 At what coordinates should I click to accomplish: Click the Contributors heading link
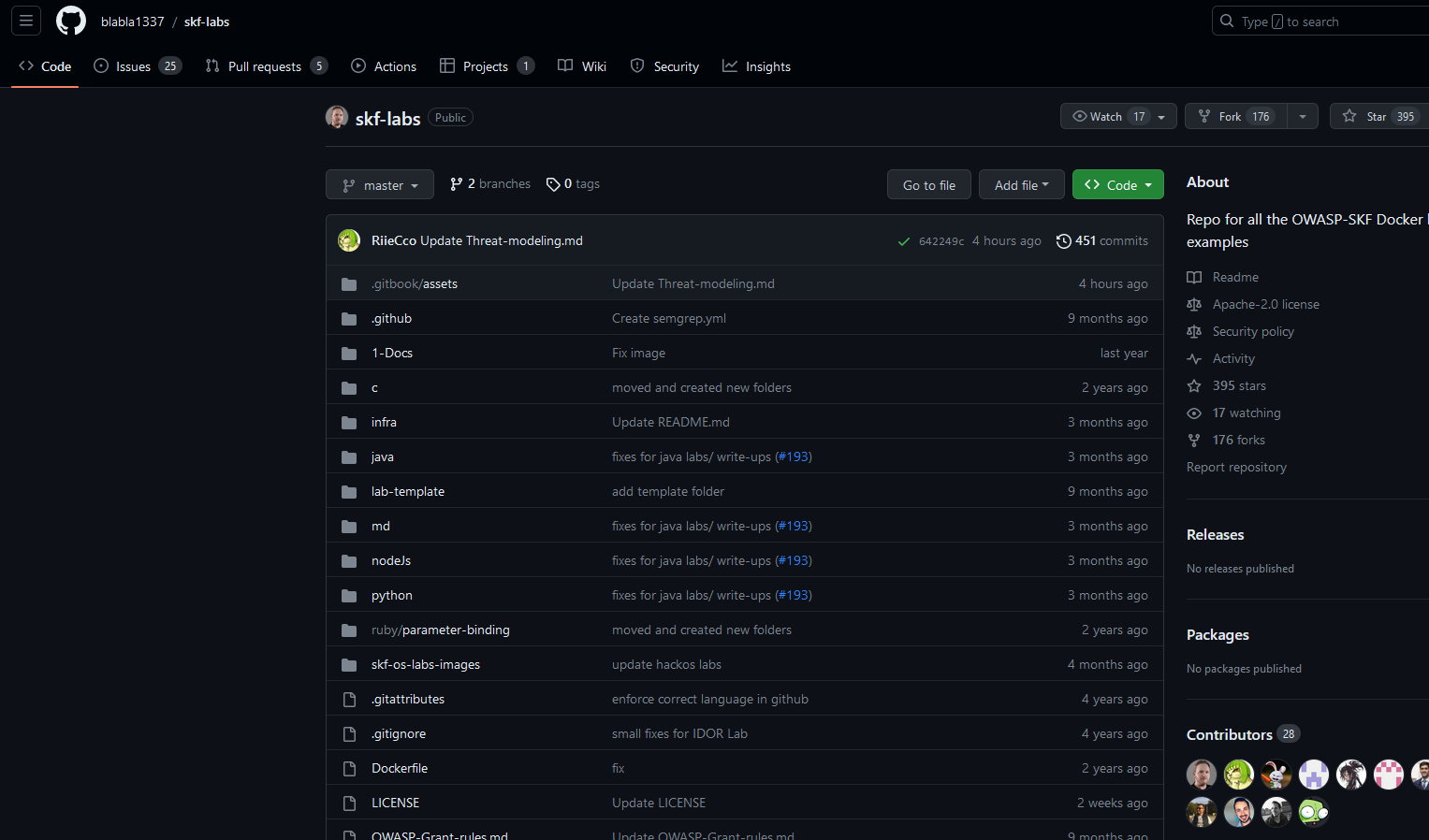(x=1230, y=734)
